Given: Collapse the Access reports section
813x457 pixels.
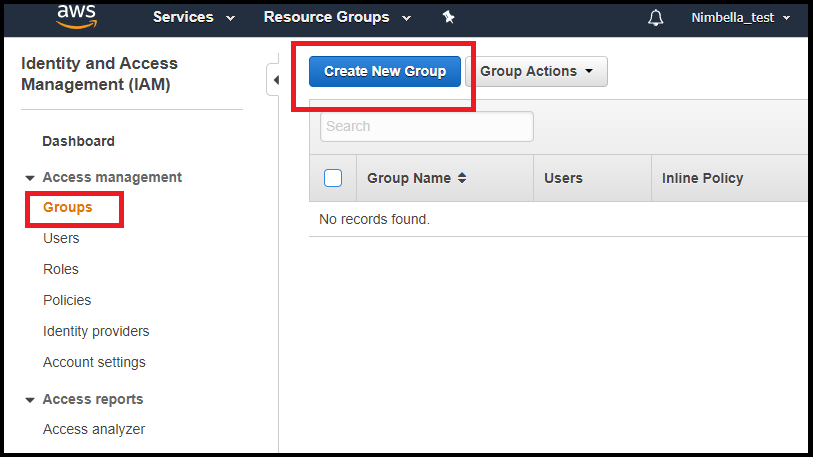Looking at the screenshot, I should click(29, 400).
